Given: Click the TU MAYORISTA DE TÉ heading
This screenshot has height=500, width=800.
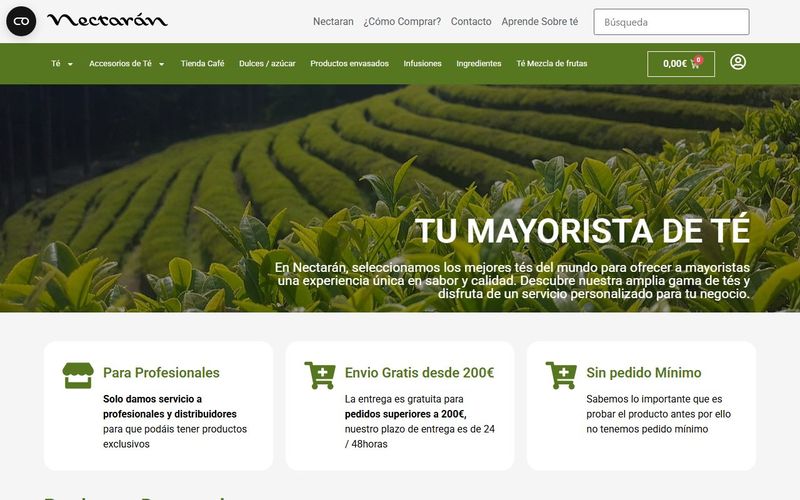Looking at the screenshot, I should point(582,231).
